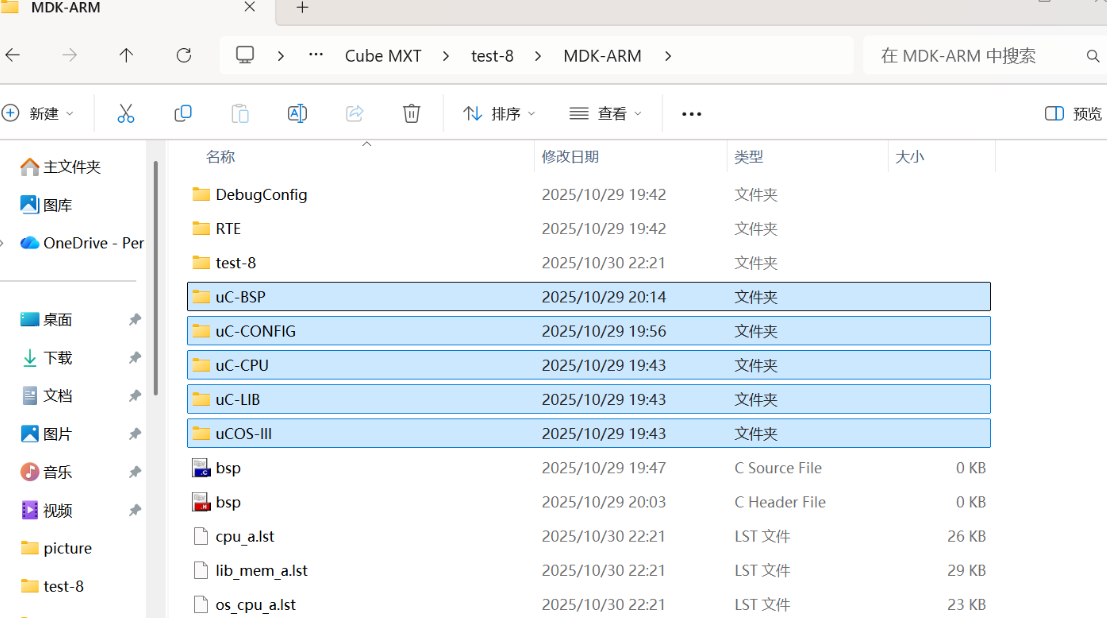The height and width of the screenshot is (618, 1107).
Task: Expand chevron after test-8 in breadcrumb
Action: (x=538, y=56)
